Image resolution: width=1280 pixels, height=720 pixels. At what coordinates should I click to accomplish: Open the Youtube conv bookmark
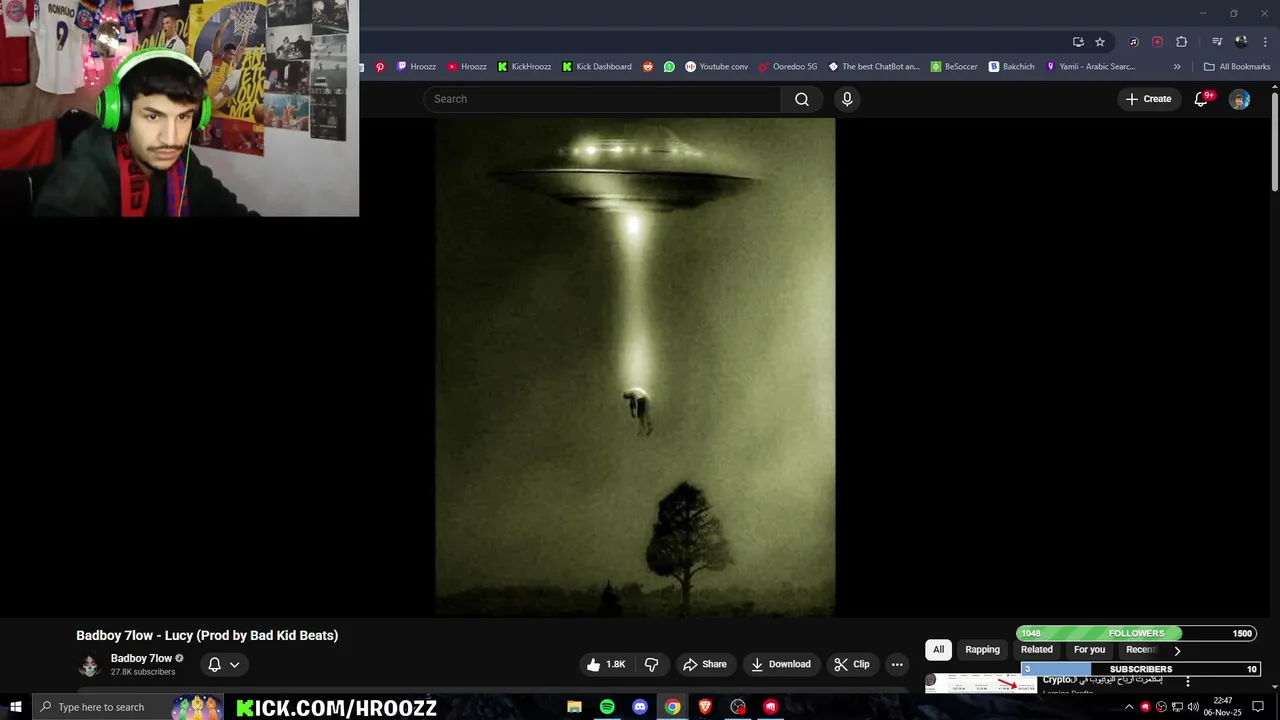tap(716, 67)
